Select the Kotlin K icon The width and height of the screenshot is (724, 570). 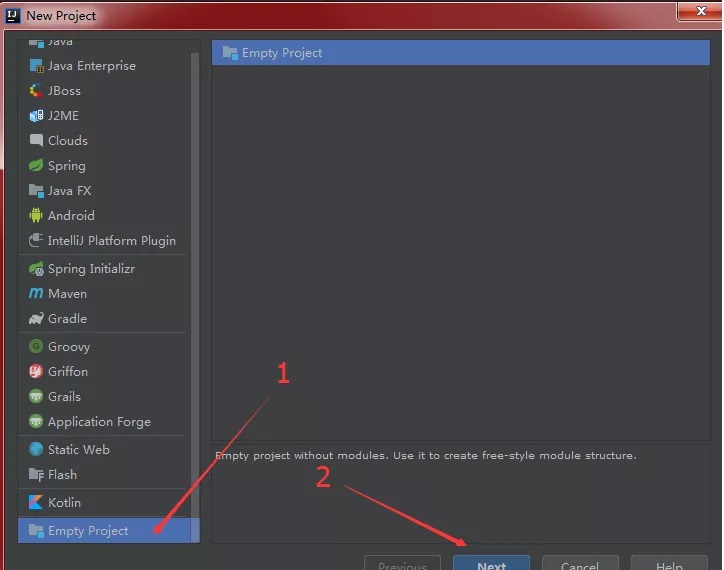click(x=36, y=502)
